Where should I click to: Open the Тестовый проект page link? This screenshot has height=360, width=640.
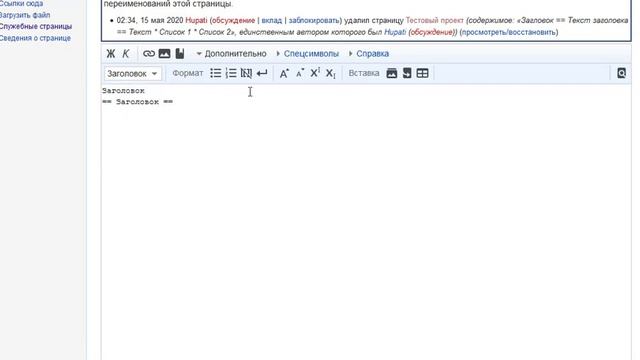tap(434, 20)
